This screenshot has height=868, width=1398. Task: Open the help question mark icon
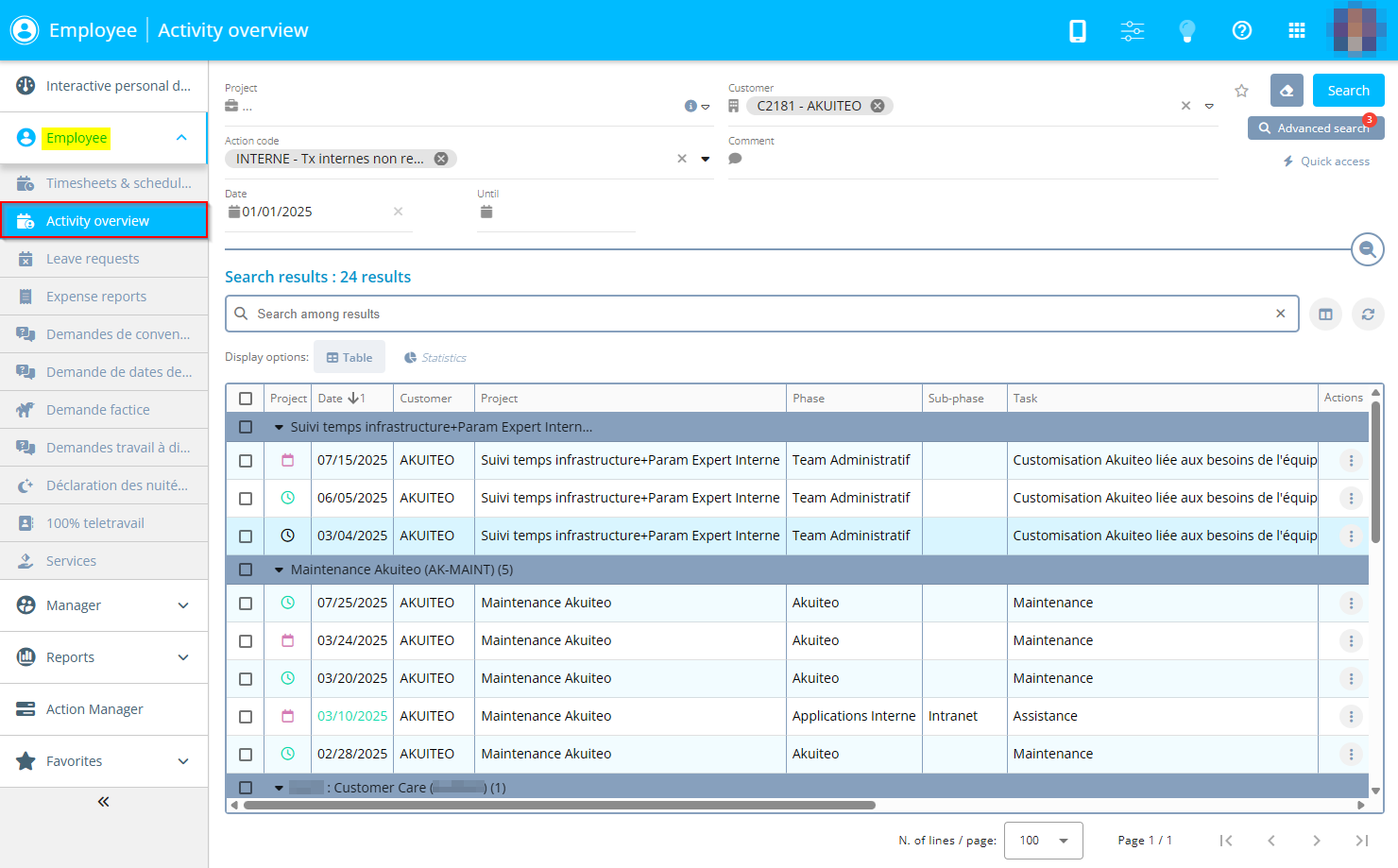tap(1242, 31)
